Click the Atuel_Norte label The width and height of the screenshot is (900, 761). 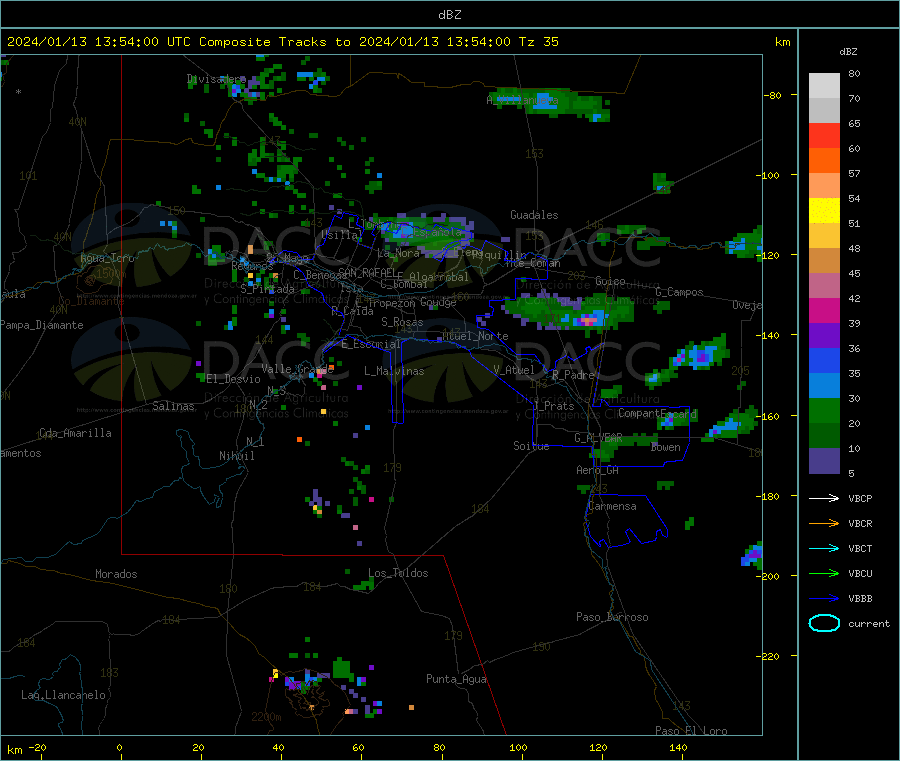point(475,336)
